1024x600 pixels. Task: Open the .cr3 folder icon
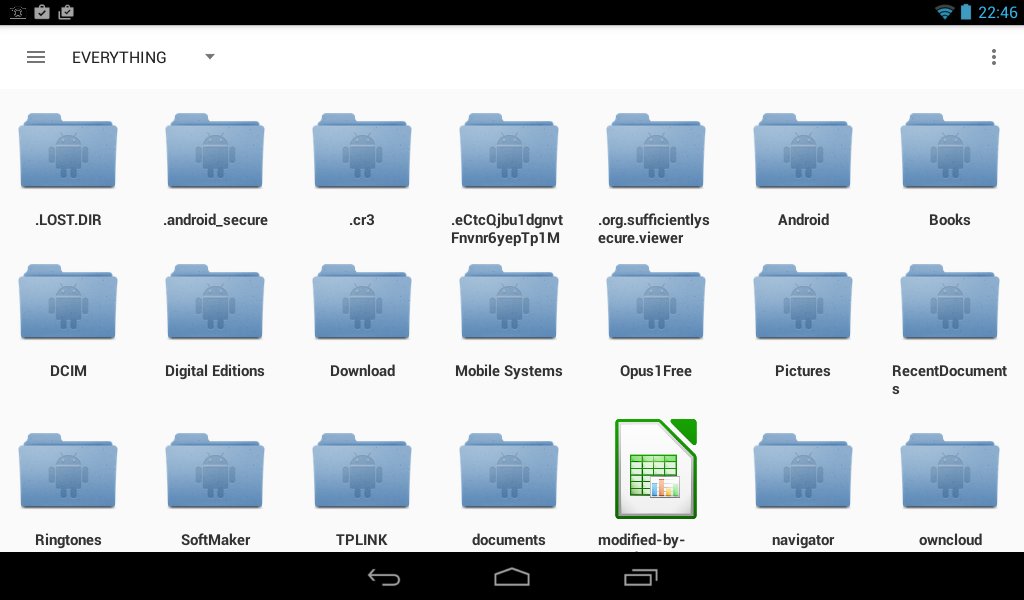[362, 151]
